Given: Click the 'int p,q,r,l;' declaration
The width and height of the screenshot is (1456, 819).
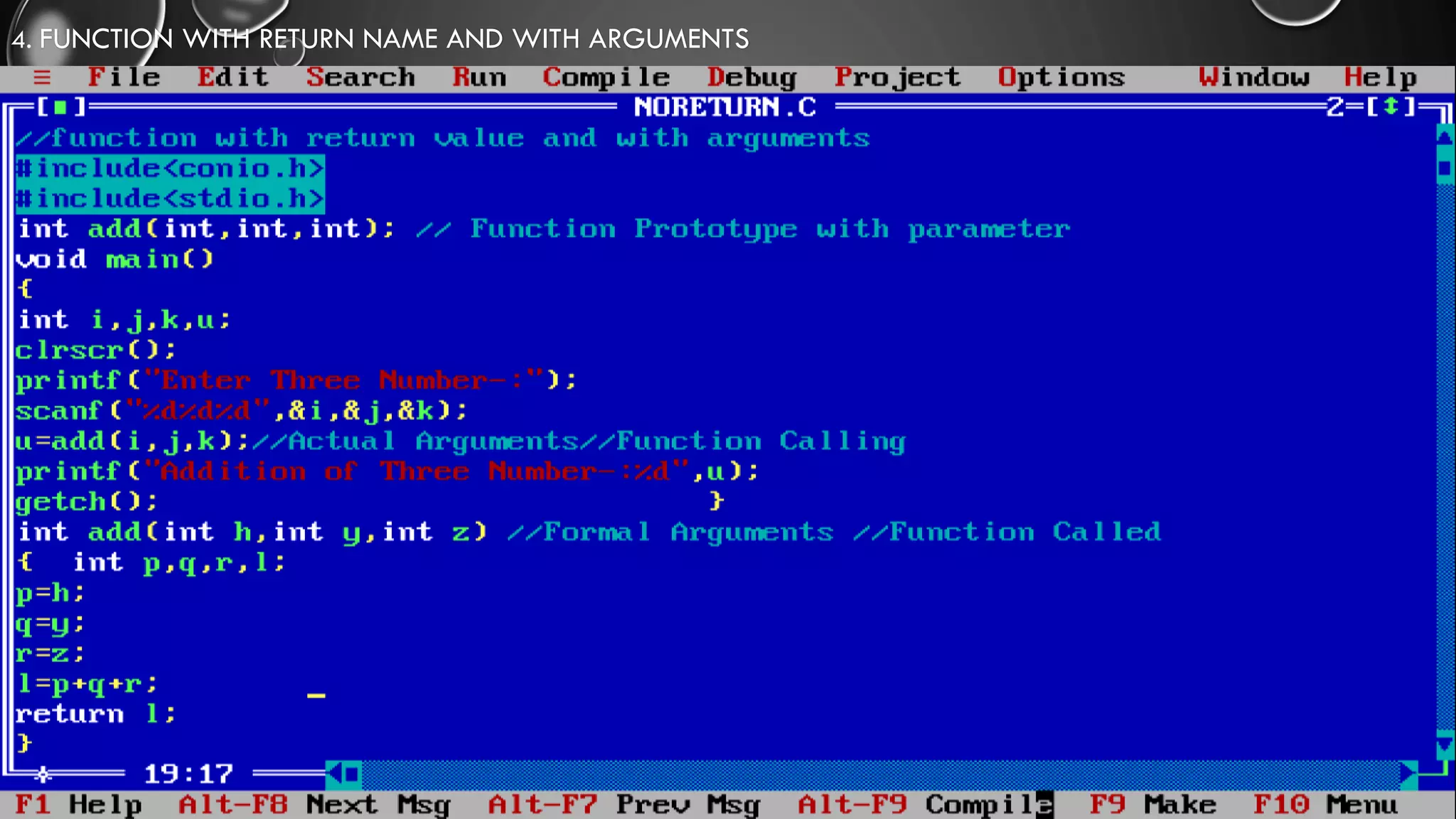Looking at the screenshot, I should pos(179,563).
